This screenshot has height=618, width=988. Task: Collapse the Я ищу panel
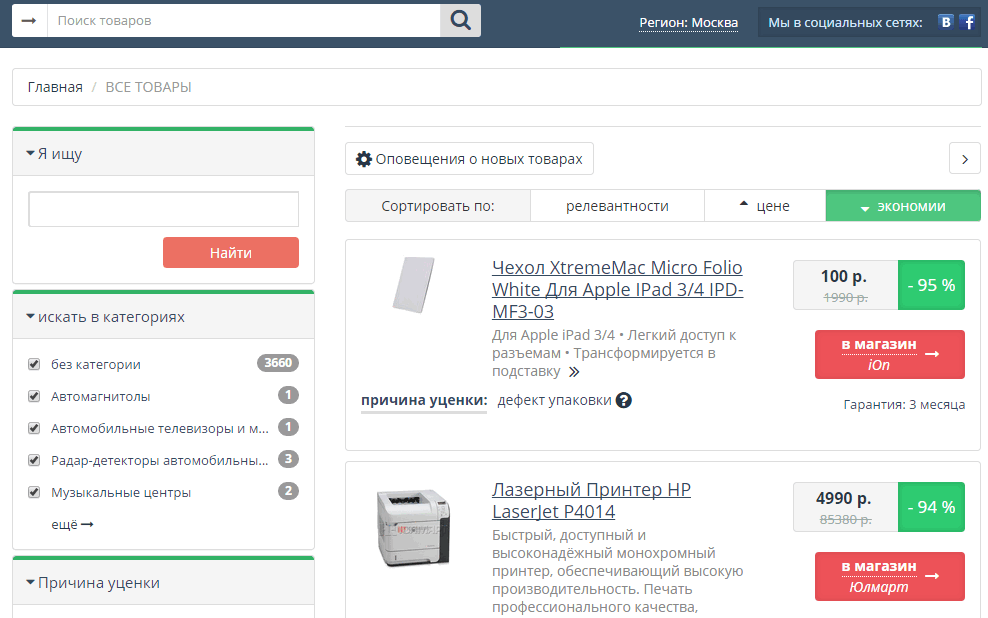tap(54, 154)
